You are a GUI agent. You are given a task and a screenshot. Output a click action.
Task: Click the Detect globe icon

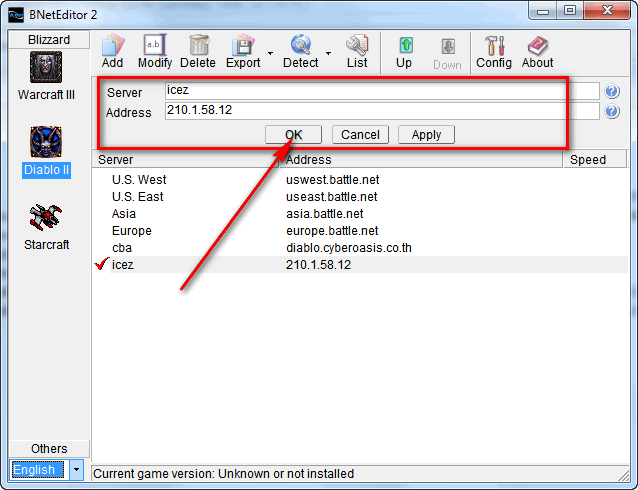301,45
